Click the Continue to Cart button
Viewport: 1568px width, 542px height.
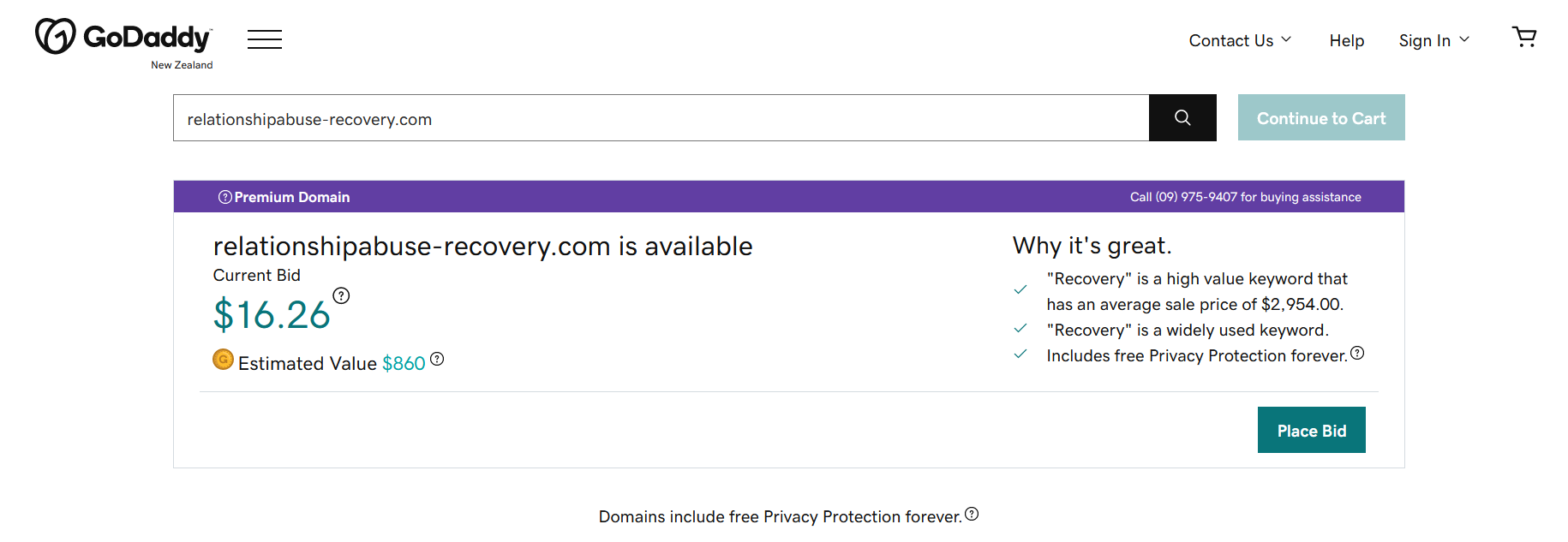click(x=1321, y=118)
